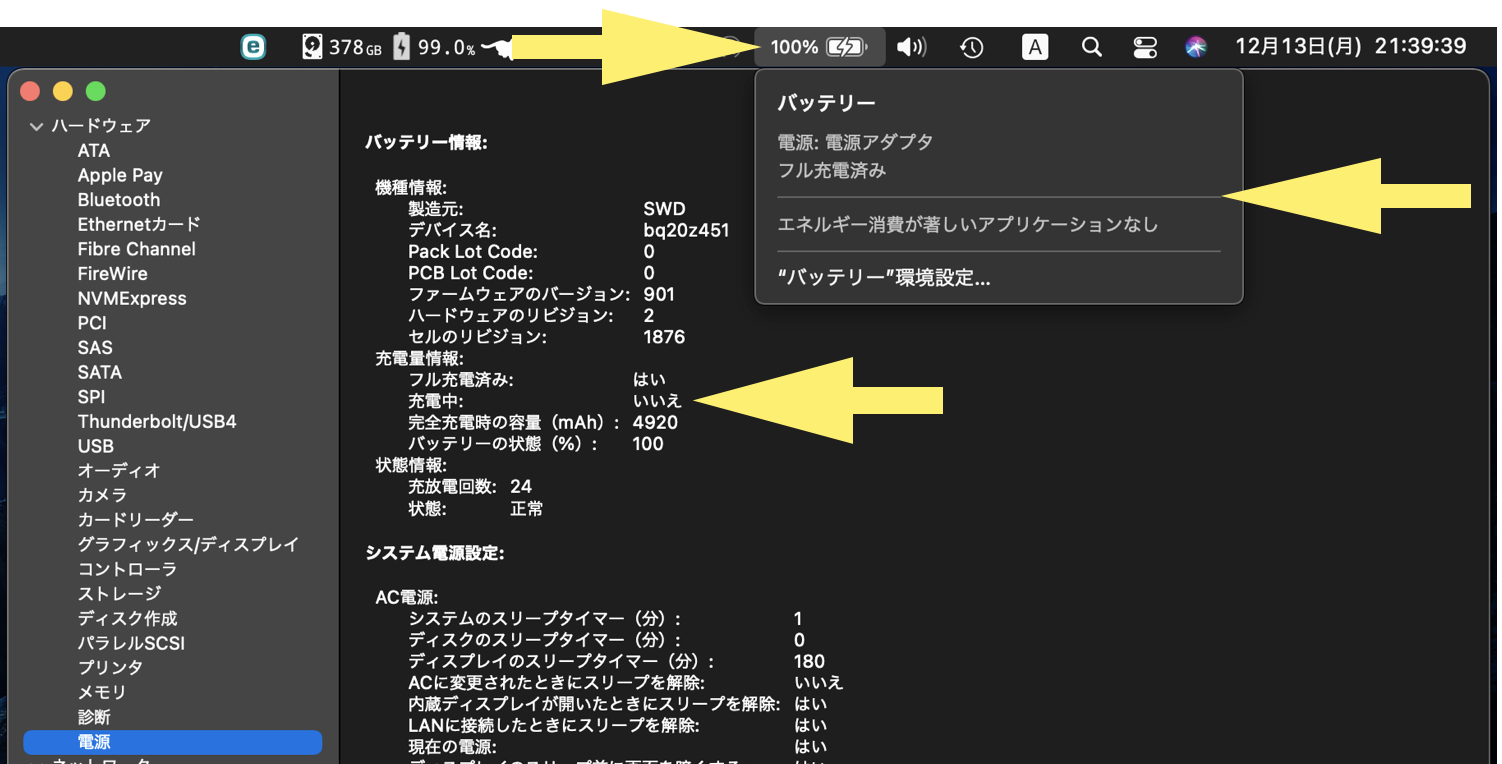Click 電源: 電源アダプタ in battery menu
1502x764 pixels.
pos(855,142)
